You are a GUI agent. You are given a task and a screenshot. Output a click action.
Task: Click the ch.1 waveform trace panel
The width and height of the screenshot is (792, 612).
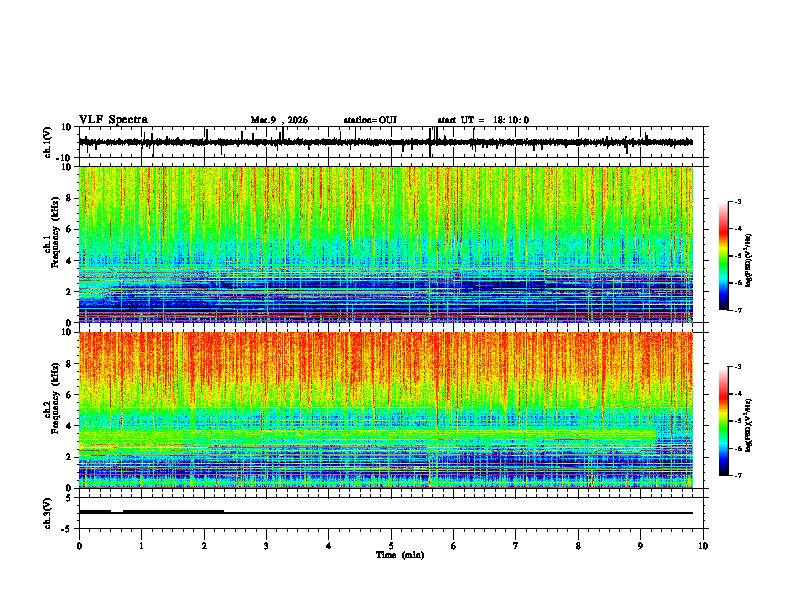pos(393,142)
